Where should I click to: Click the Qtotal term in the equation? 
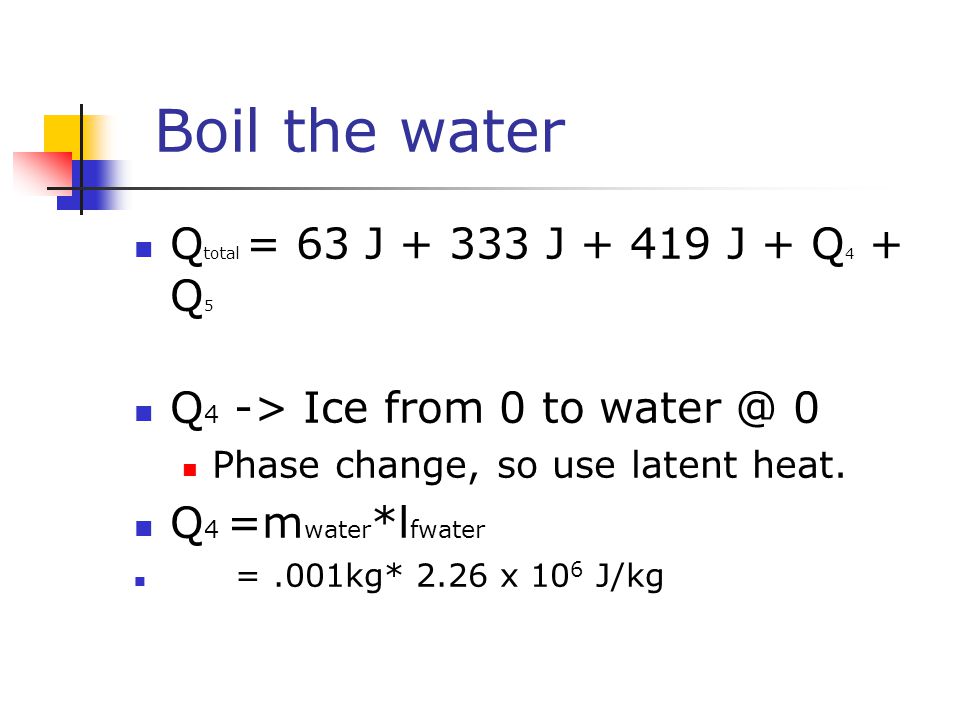[x=205, y=246]
